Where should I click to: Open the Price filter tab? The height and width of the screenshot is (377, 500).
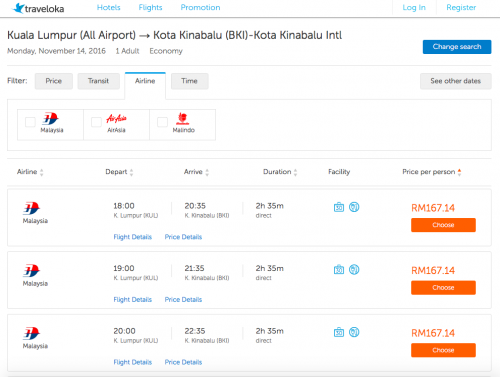click(54, 81)
